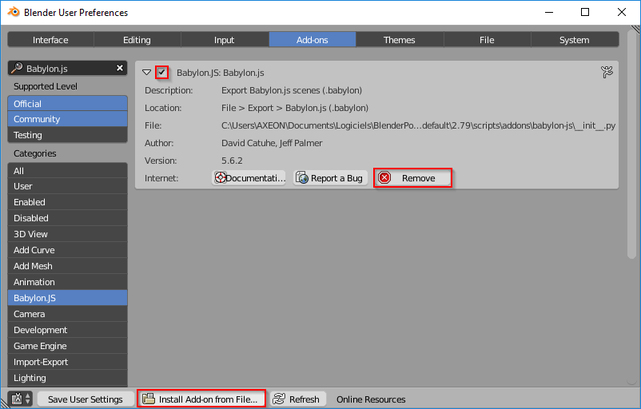
Task: Open Online Resources link
Action: coord(371,399)
